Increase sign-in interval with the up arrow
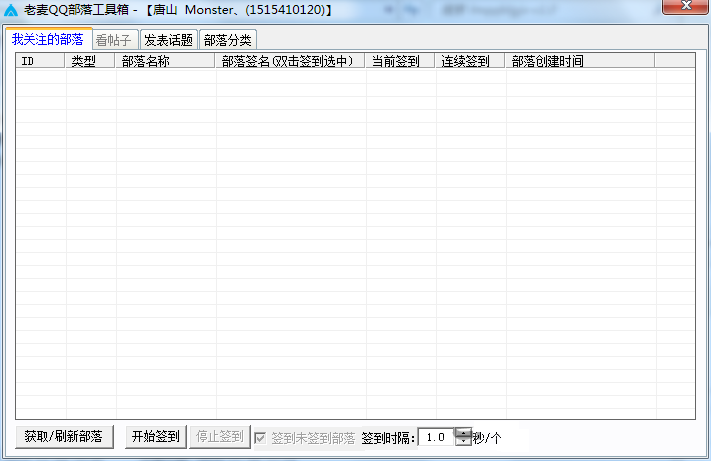Viewport: 711px width, 461px height. coord(462,433)
